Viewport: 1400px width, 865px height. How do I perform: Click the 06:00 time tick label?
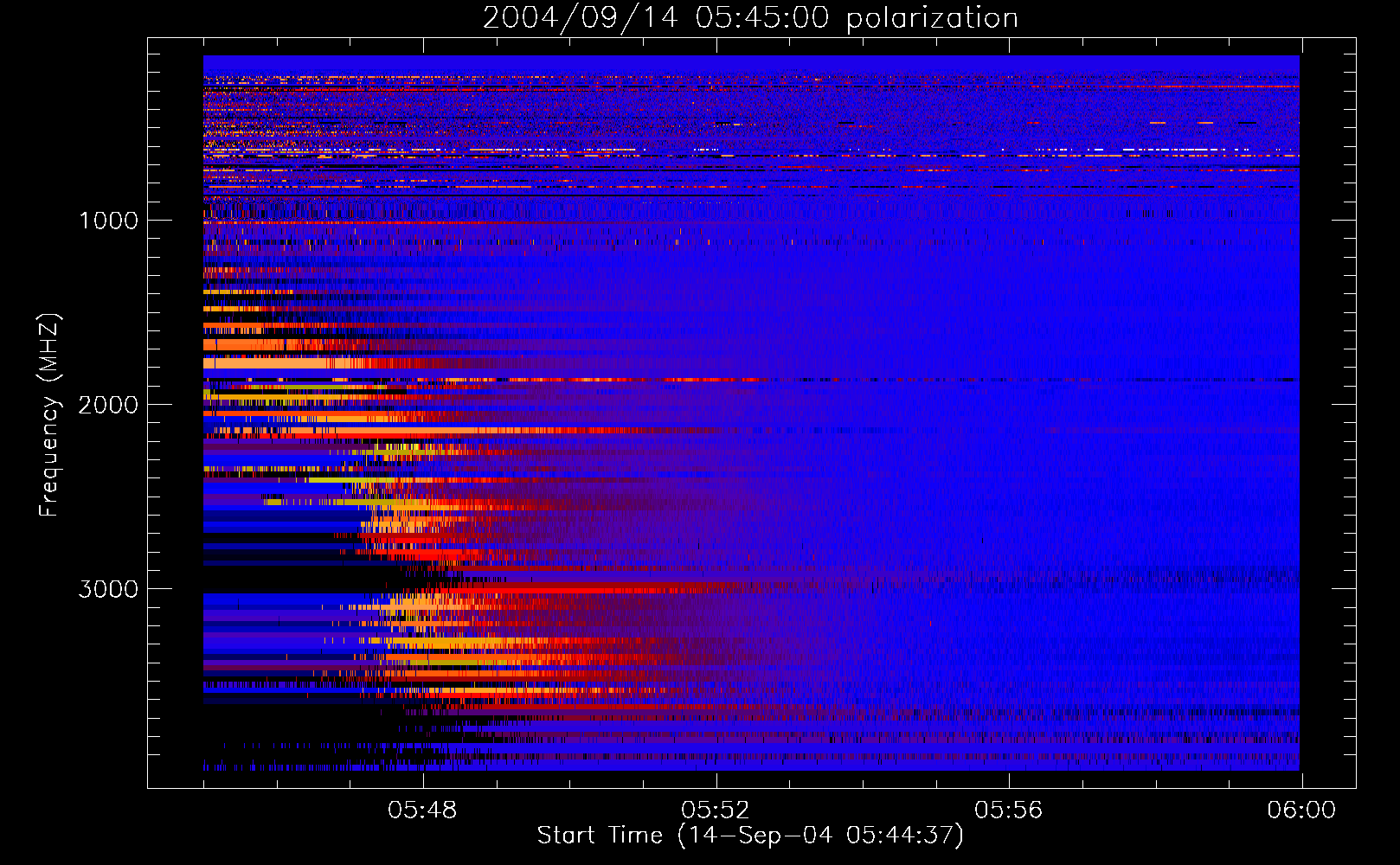[x=1301, y=811]
